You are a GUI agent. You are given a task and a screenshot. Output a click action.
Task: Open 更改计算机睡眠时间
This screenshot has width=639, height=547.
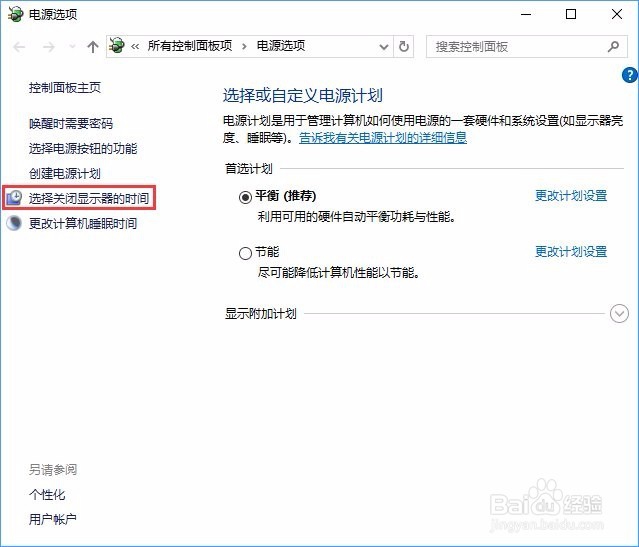tap(83, 223)
